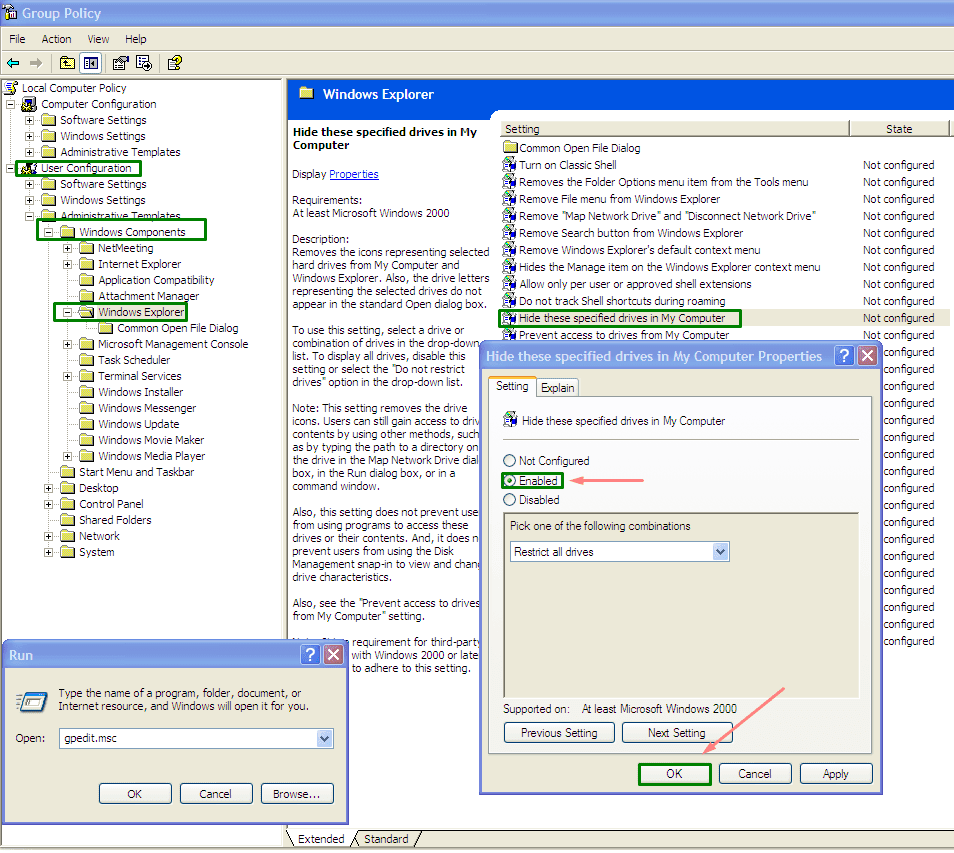Open the File menu
Screen dimensions: 954x853
pos(17,39)
